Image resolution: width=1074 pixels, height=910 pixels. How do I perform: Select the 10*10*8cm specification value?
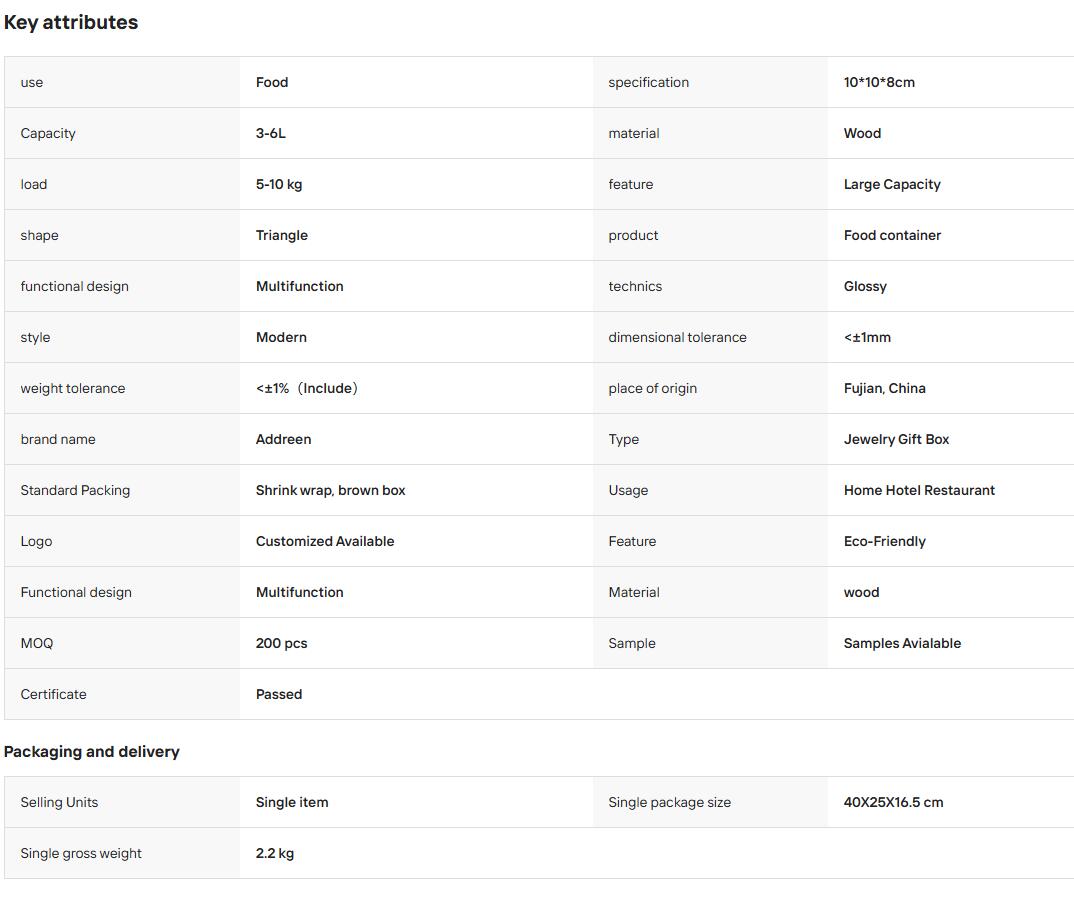879,82
